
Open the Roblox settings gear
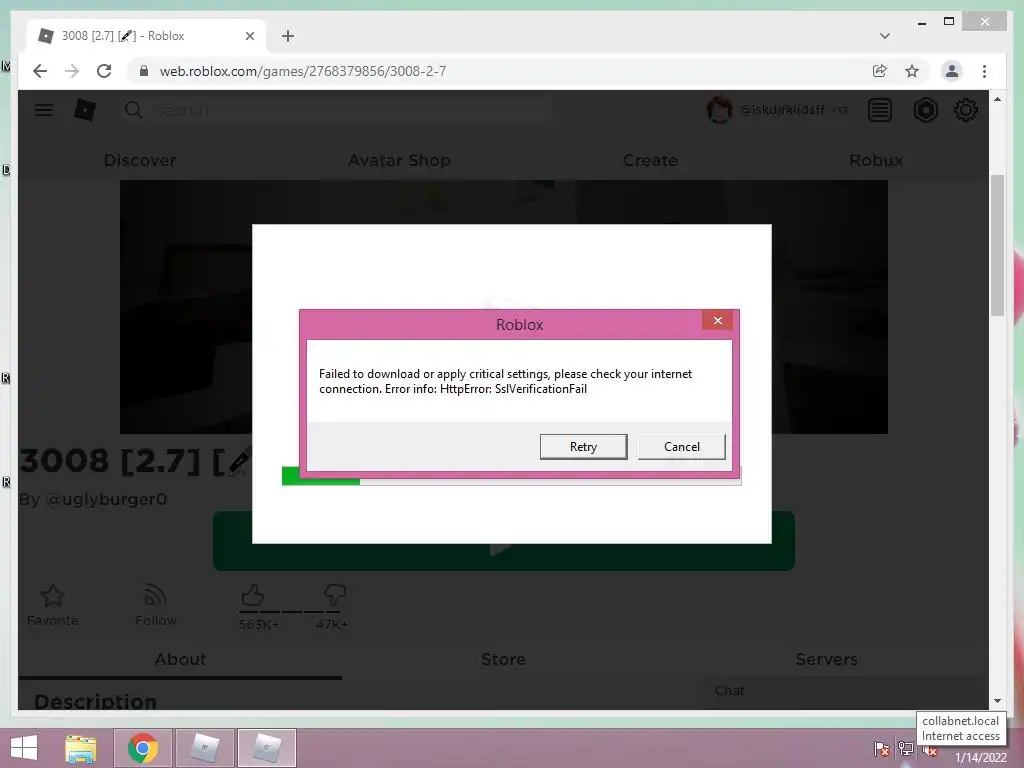tap(966, 110)
